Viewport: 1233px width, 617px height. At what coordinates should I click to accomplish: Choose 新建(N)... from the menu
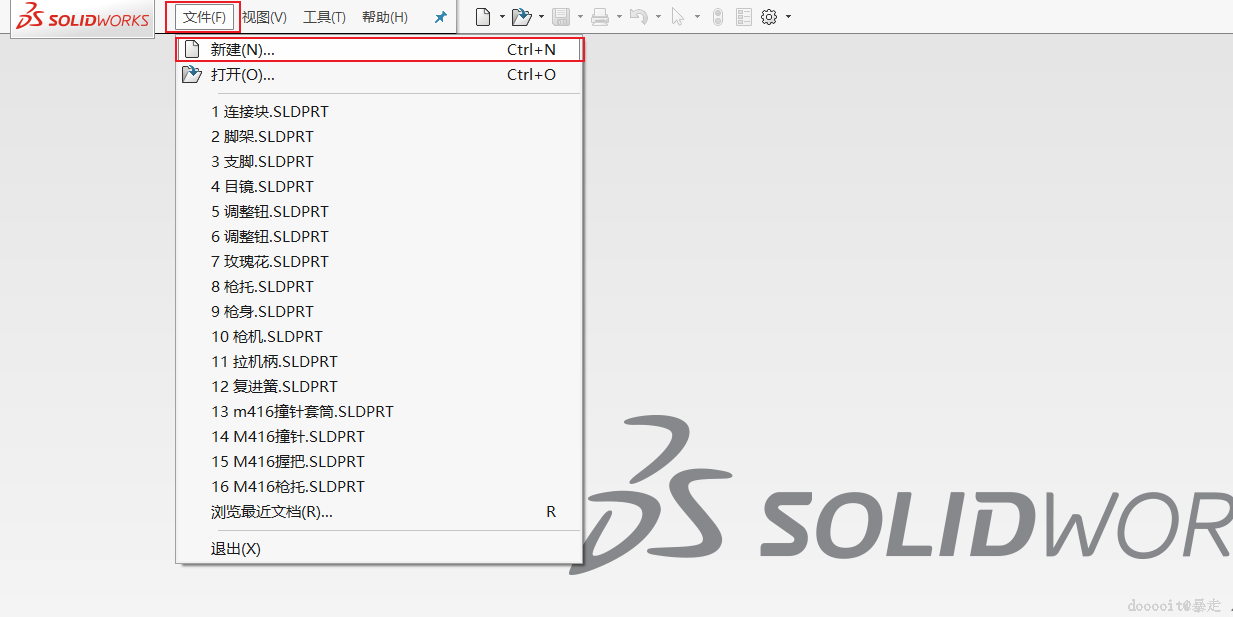[x=379, y=49]
